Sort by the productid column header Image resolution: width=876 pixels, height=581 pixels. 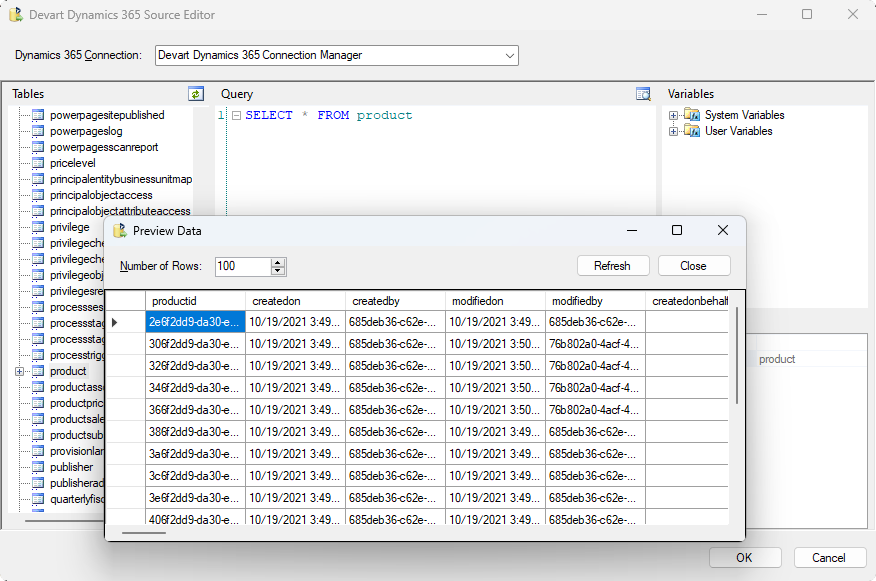coord(195,301)
